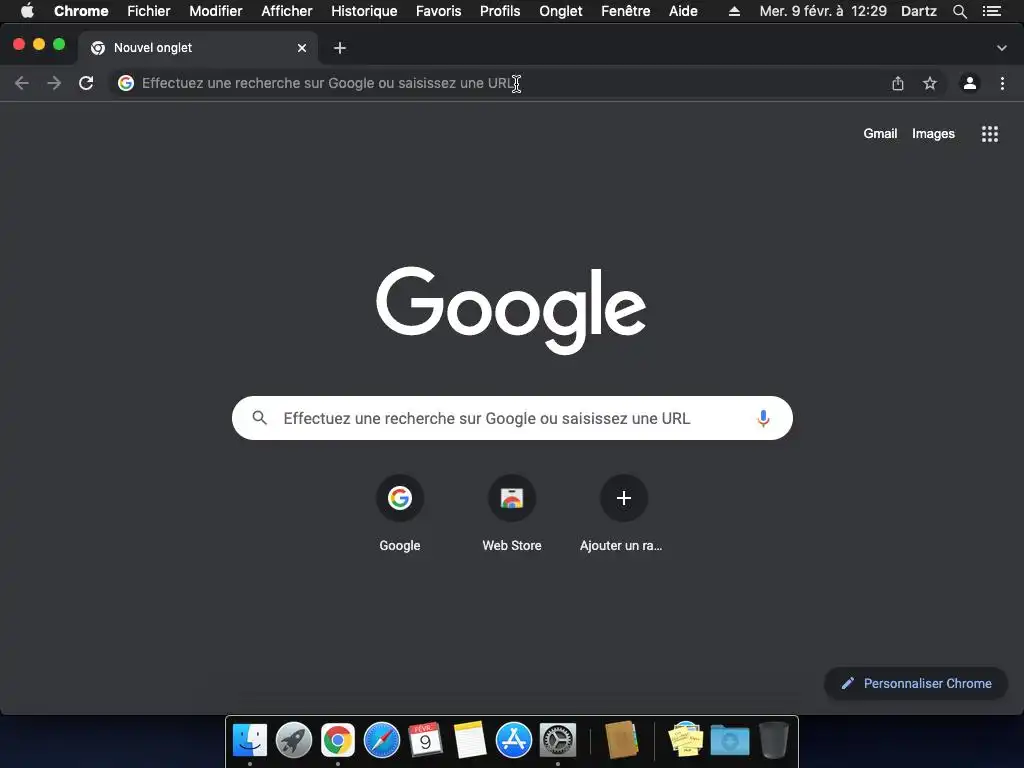Open the Downloads folder in the dock
The width and height of the screenshot is (1024, 768).
(x=730, y=740)
